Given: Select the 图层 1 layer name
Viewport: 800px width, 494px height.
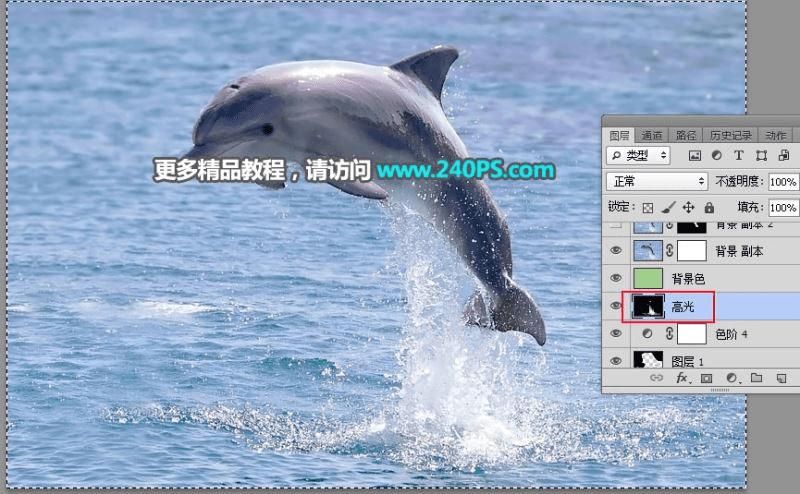Looking at the screenshot, I should click(687, 361).
